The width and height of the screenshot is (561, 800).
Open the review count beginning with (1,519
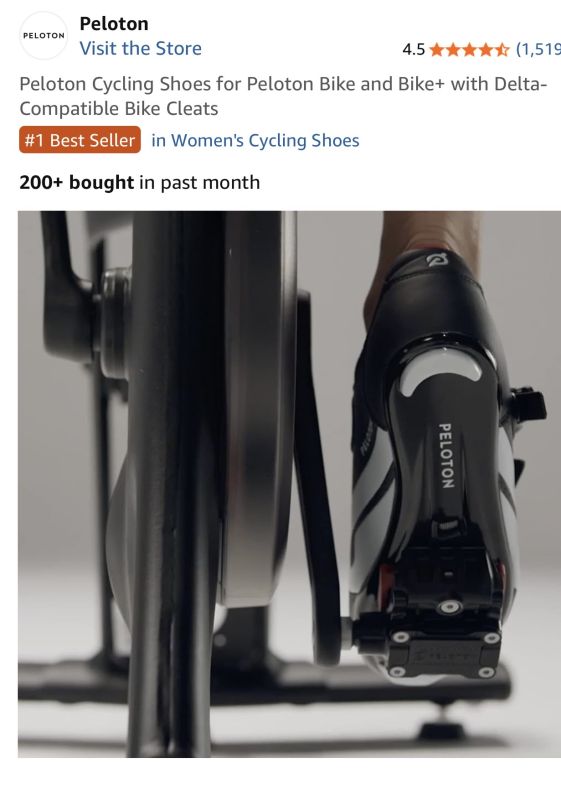[x=538, y=49]
